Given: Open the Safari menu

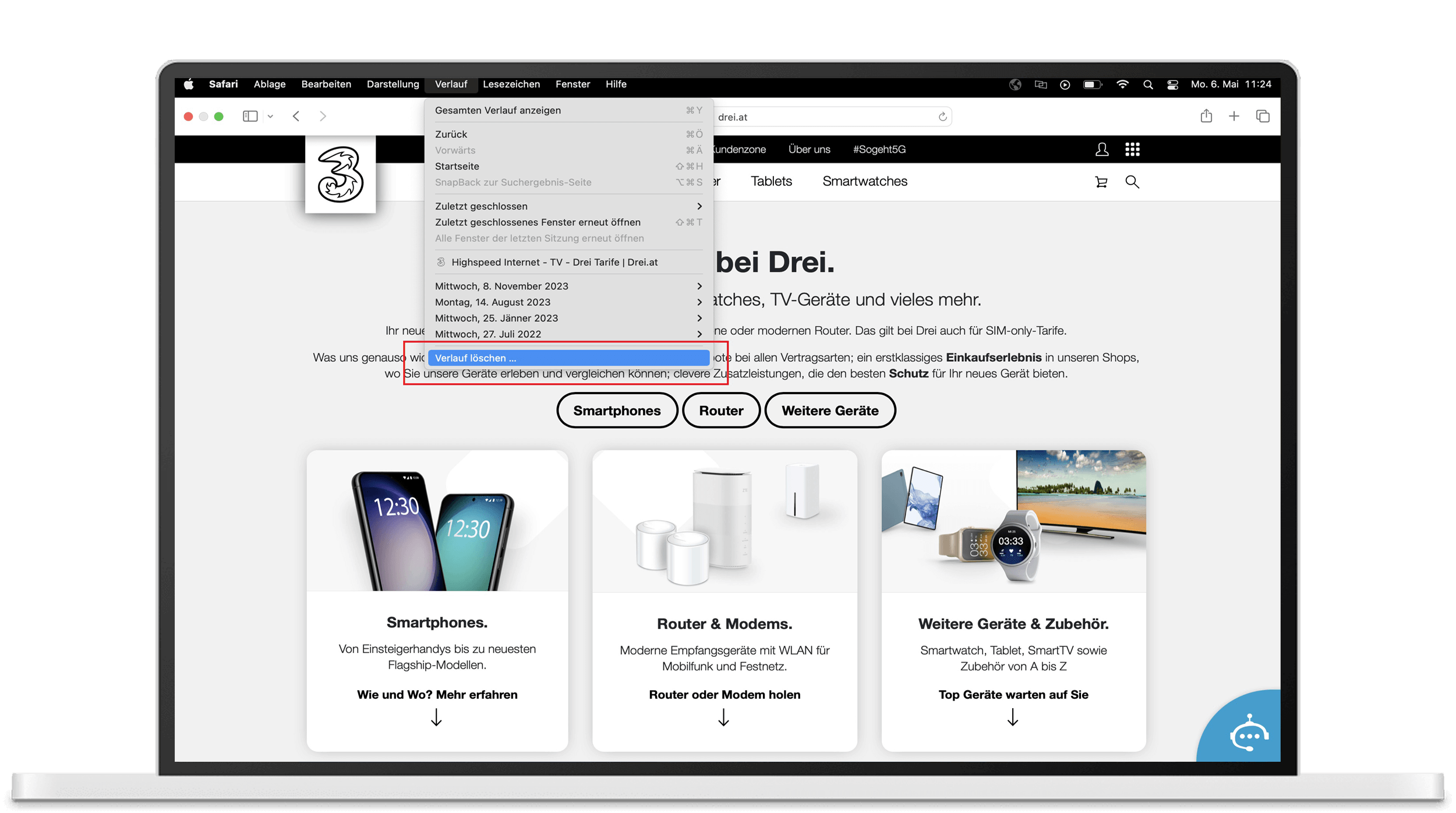Looking at the screenshot, I should coord(223,84).
